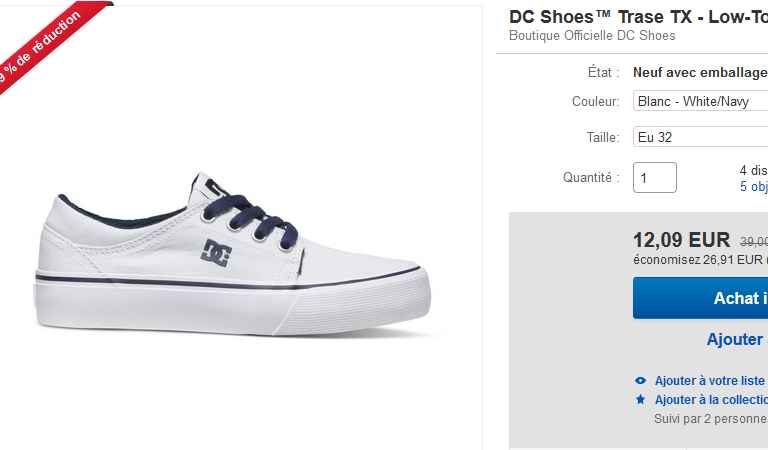Click the 'Boutique Officielle DC Shoes' subtitle
Screen dimensions: 768x450
[592, 36]
